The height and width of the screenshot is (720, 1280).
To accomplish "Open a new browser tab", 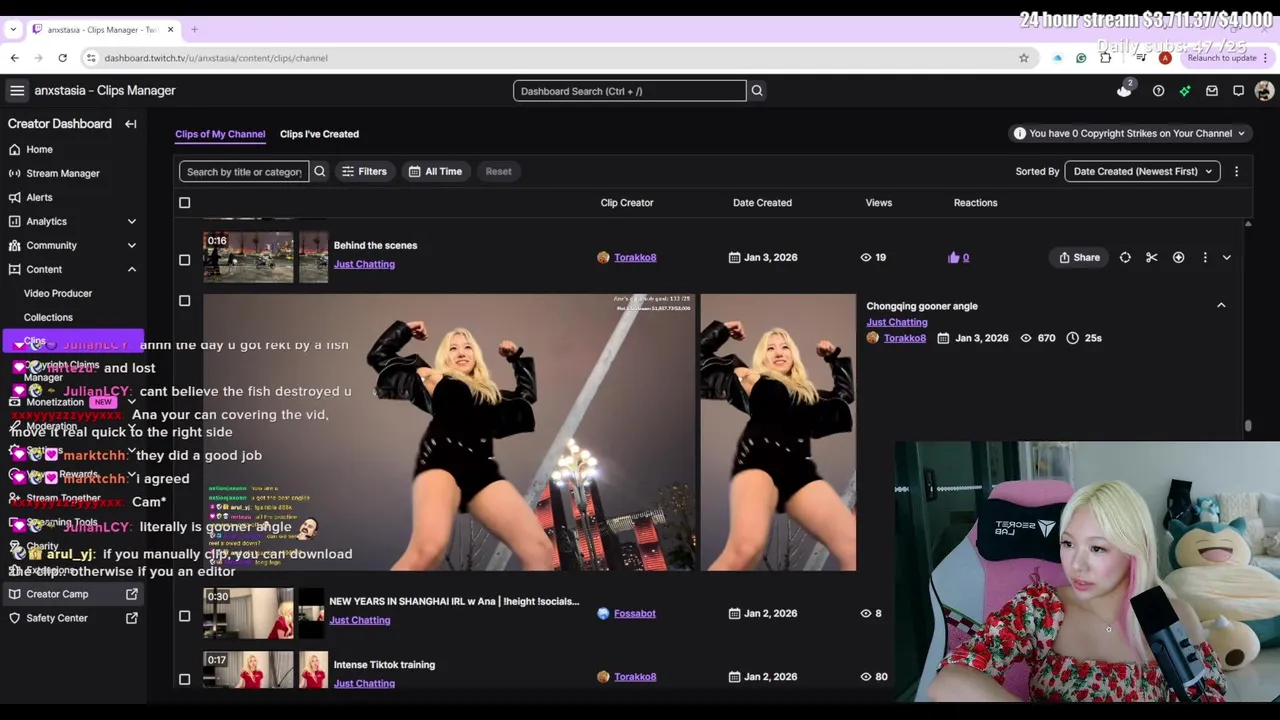I will pyautogui.click(x=194, y=29).
